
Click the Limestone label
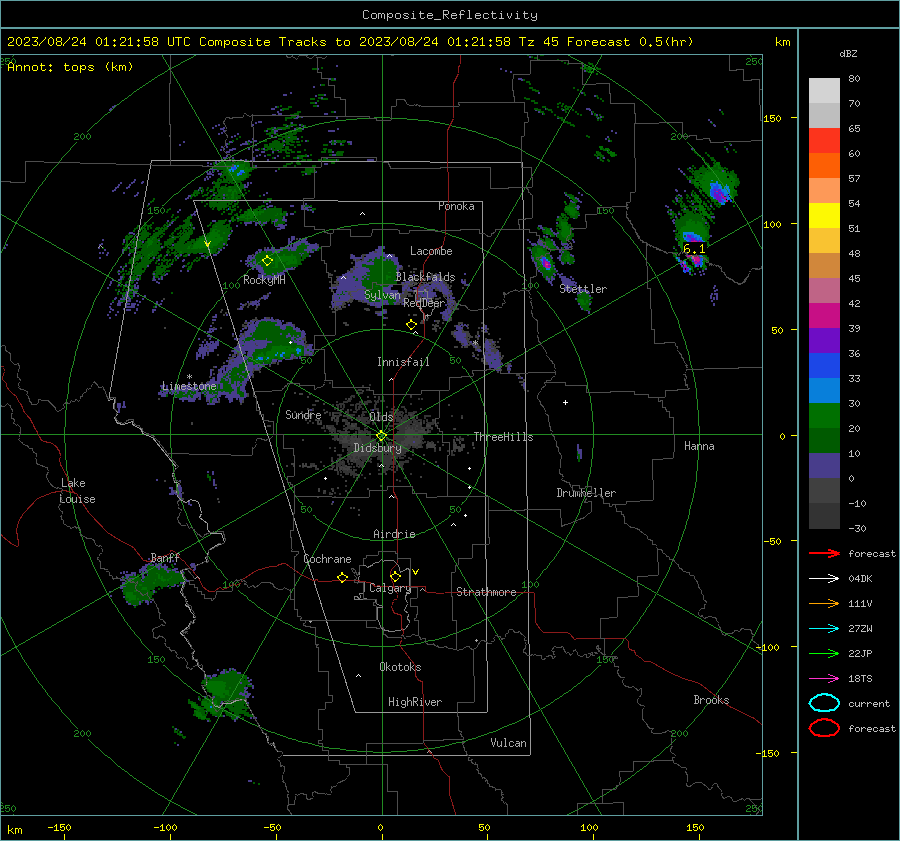[x=189, y=386]
